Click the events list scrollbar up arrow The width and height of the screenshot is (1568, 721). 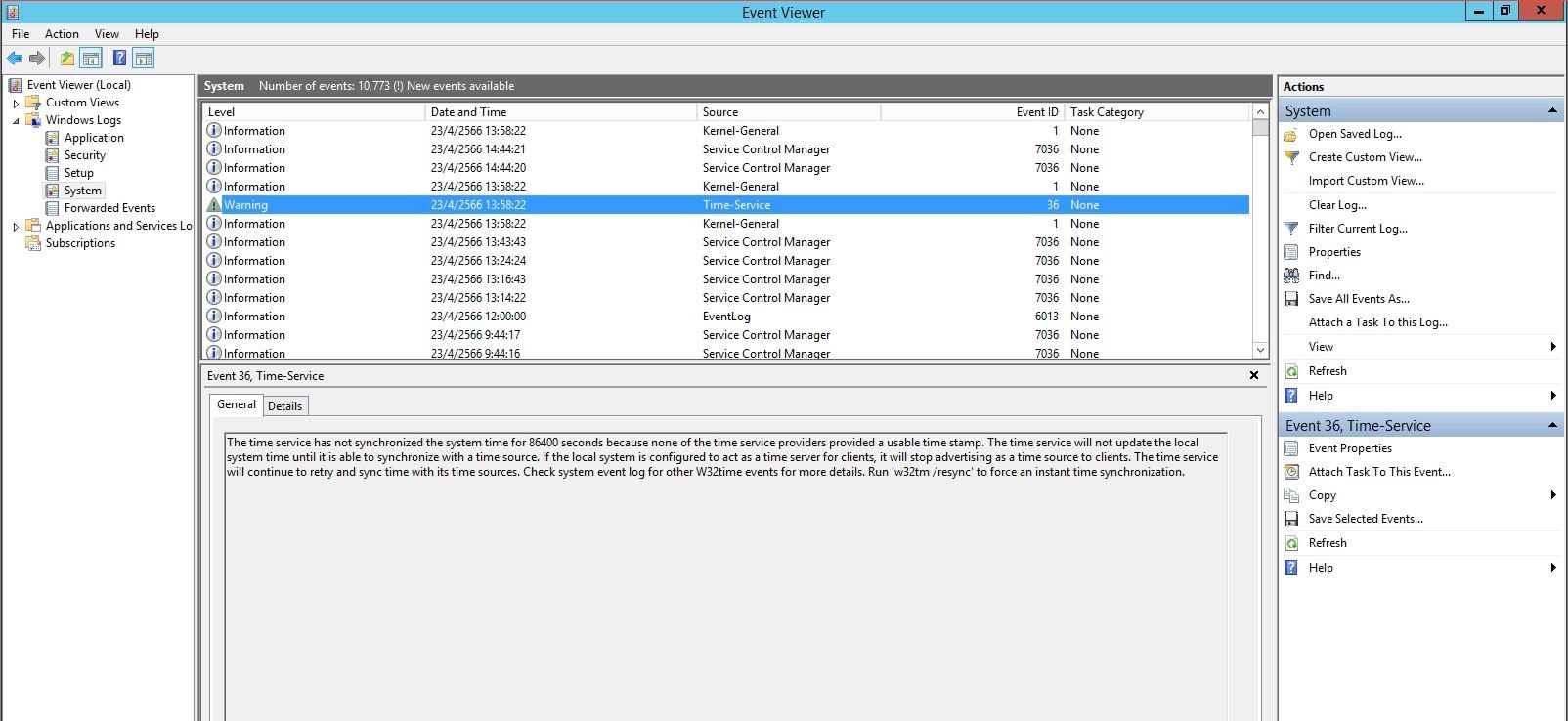pyautogui.click(x=1260, y=111)
